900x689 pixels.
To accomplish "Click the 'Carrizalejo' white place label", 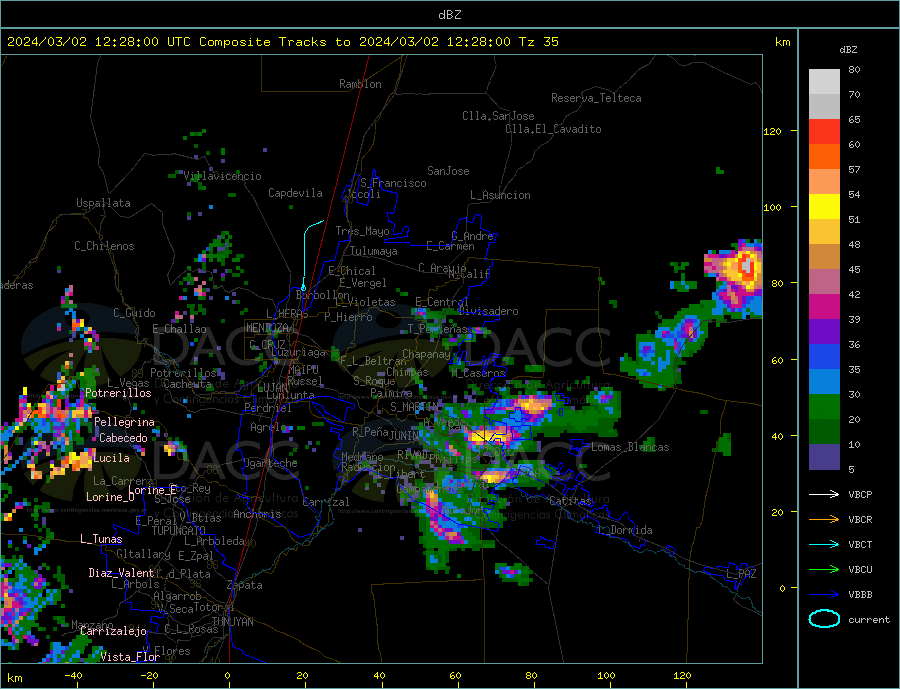I will 114,631.
